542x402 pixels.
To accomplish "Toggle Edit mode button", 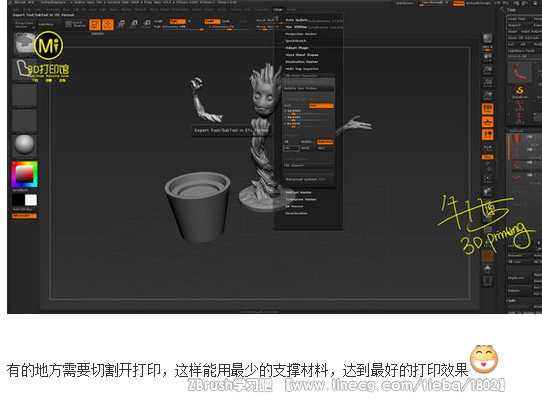I will point(95,25).
